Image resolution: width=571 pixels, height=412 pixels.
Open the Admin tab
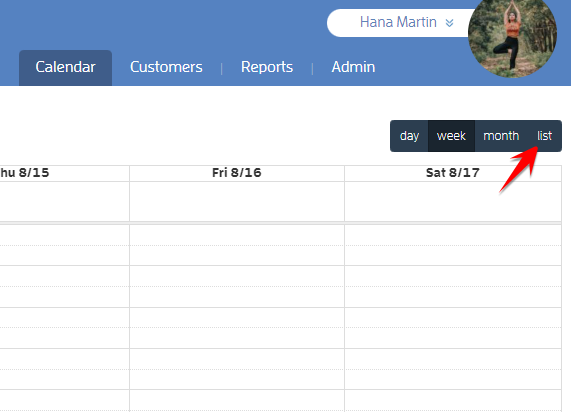pyautogui.click(x=353, y=67)
